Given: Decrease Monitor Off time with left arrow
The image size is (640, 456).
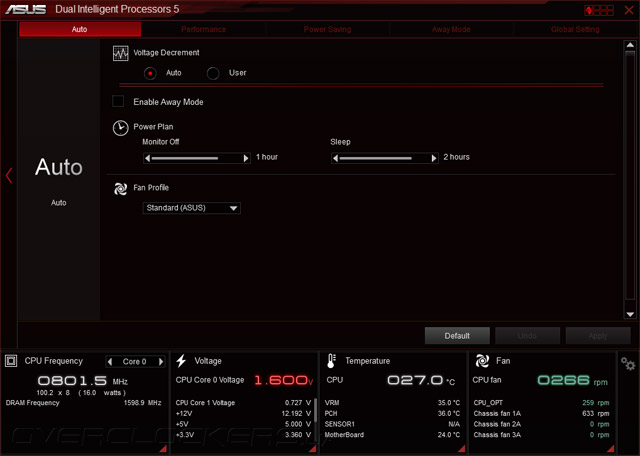Looking at the screenshot, I should pos(147,158).
